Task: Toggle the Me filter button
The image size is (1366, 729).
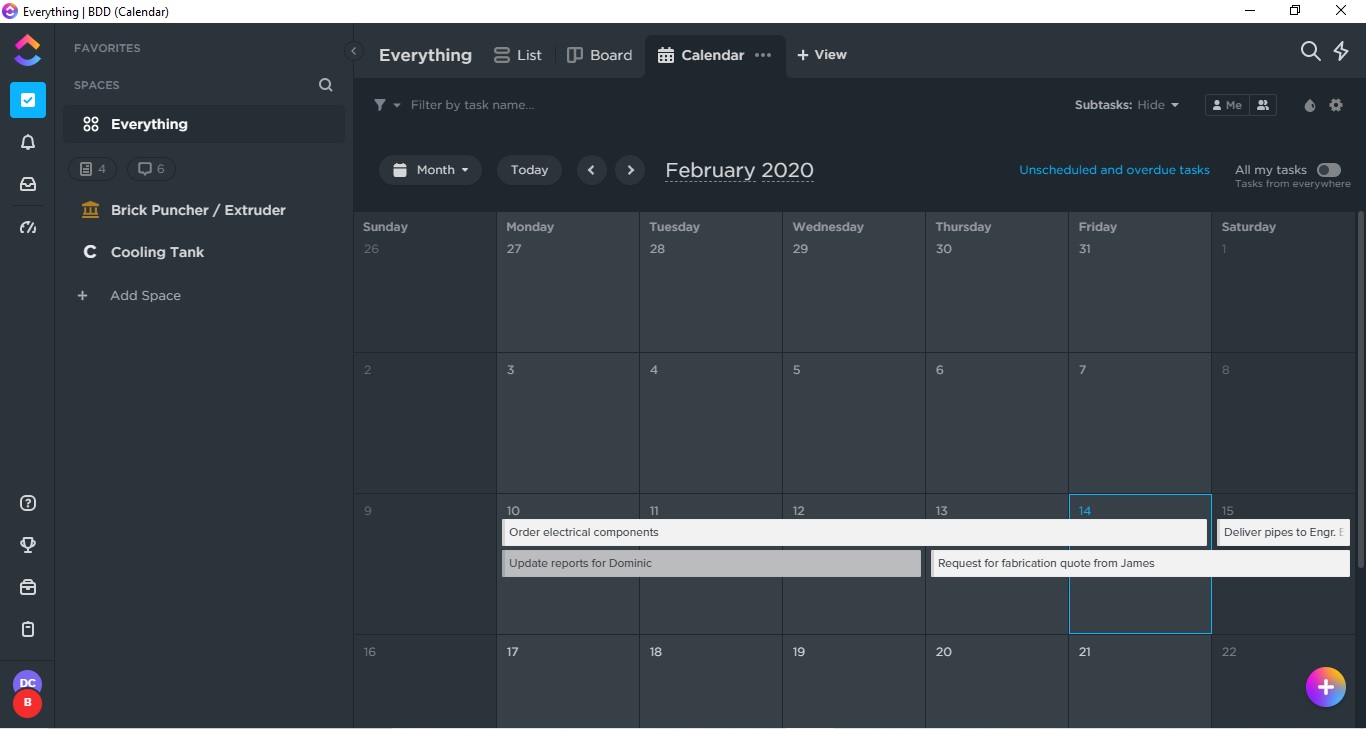Action: point(1226,105)
